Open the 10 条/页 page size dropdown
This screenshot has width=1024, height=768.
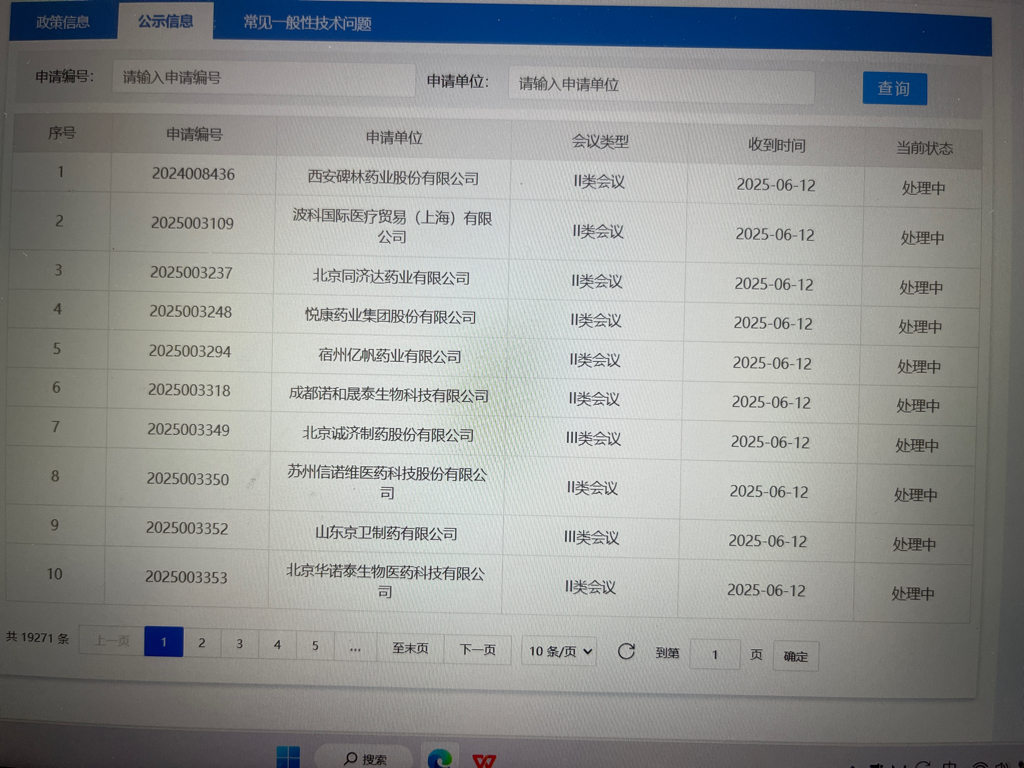pos(559,652)
